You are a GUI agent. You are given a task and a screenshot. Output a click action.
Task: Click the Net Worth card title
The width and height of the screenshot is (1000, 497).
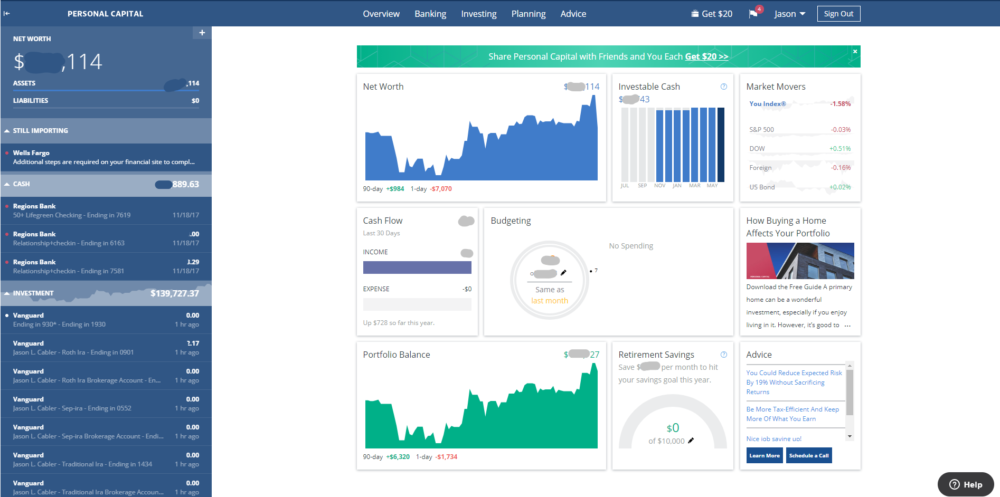pyautogui.click(x=383, y=87)
